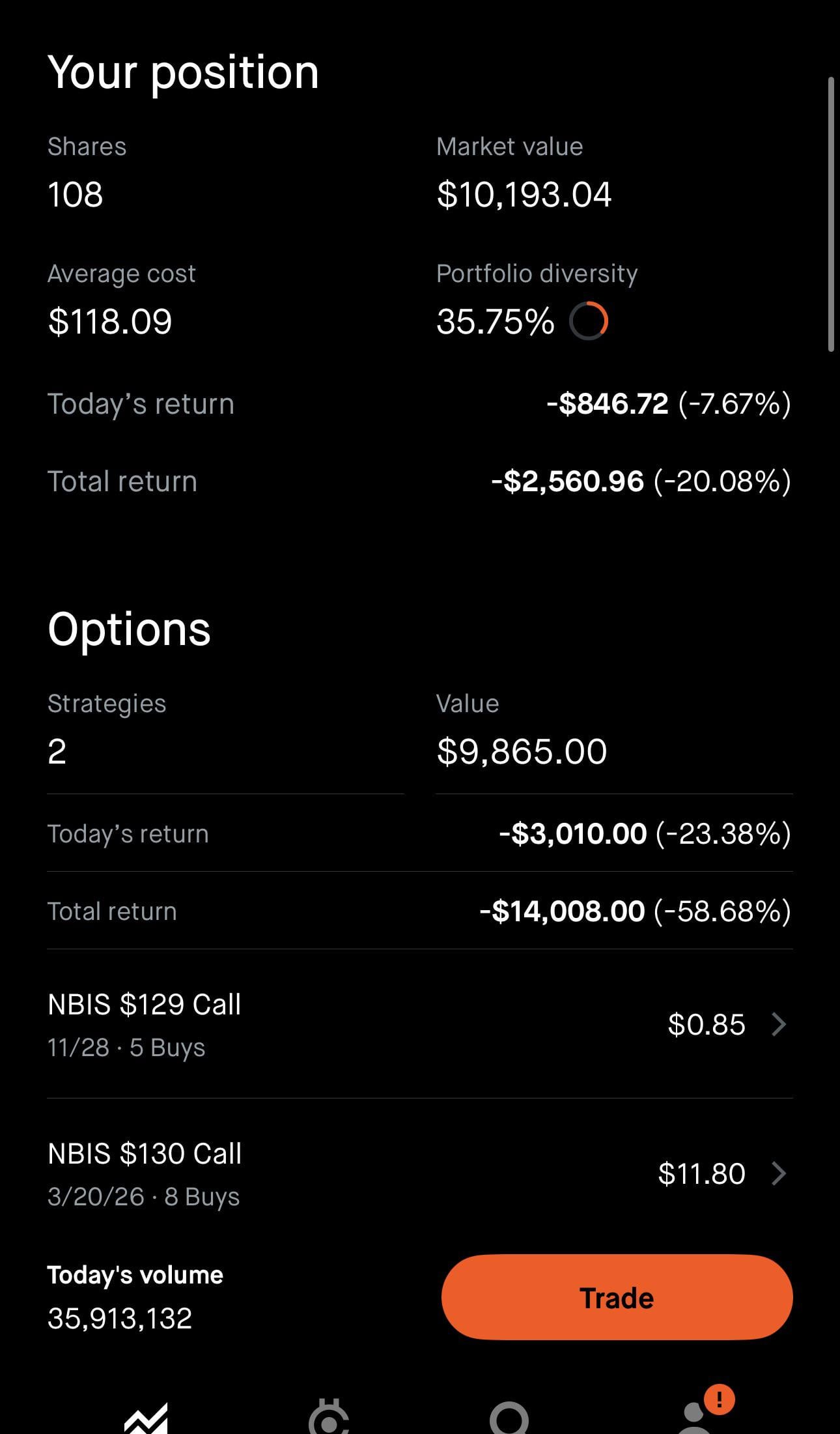
Task: Tap the portfolio diversity ring icon
Action: point(589,321)
